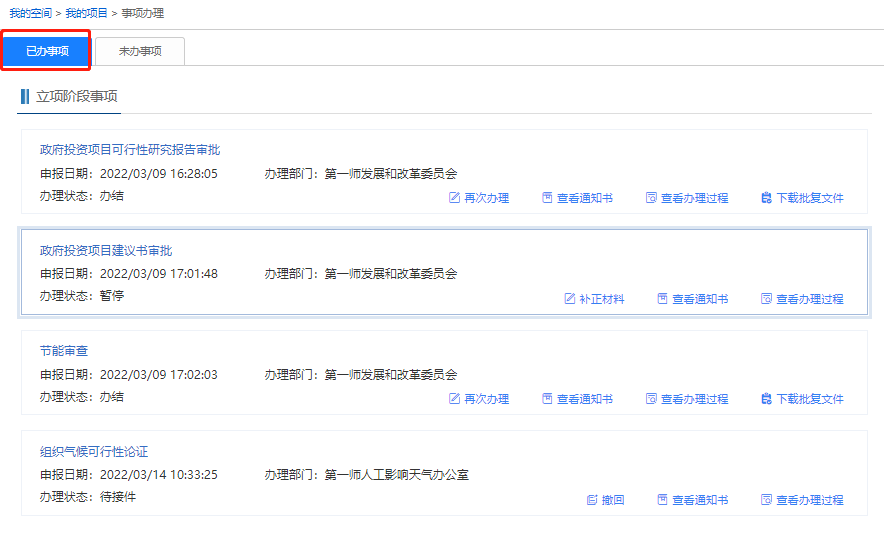
Task: Click 查看通知书 icon for 组织气候可行性论证
Action: click(662, 500)
